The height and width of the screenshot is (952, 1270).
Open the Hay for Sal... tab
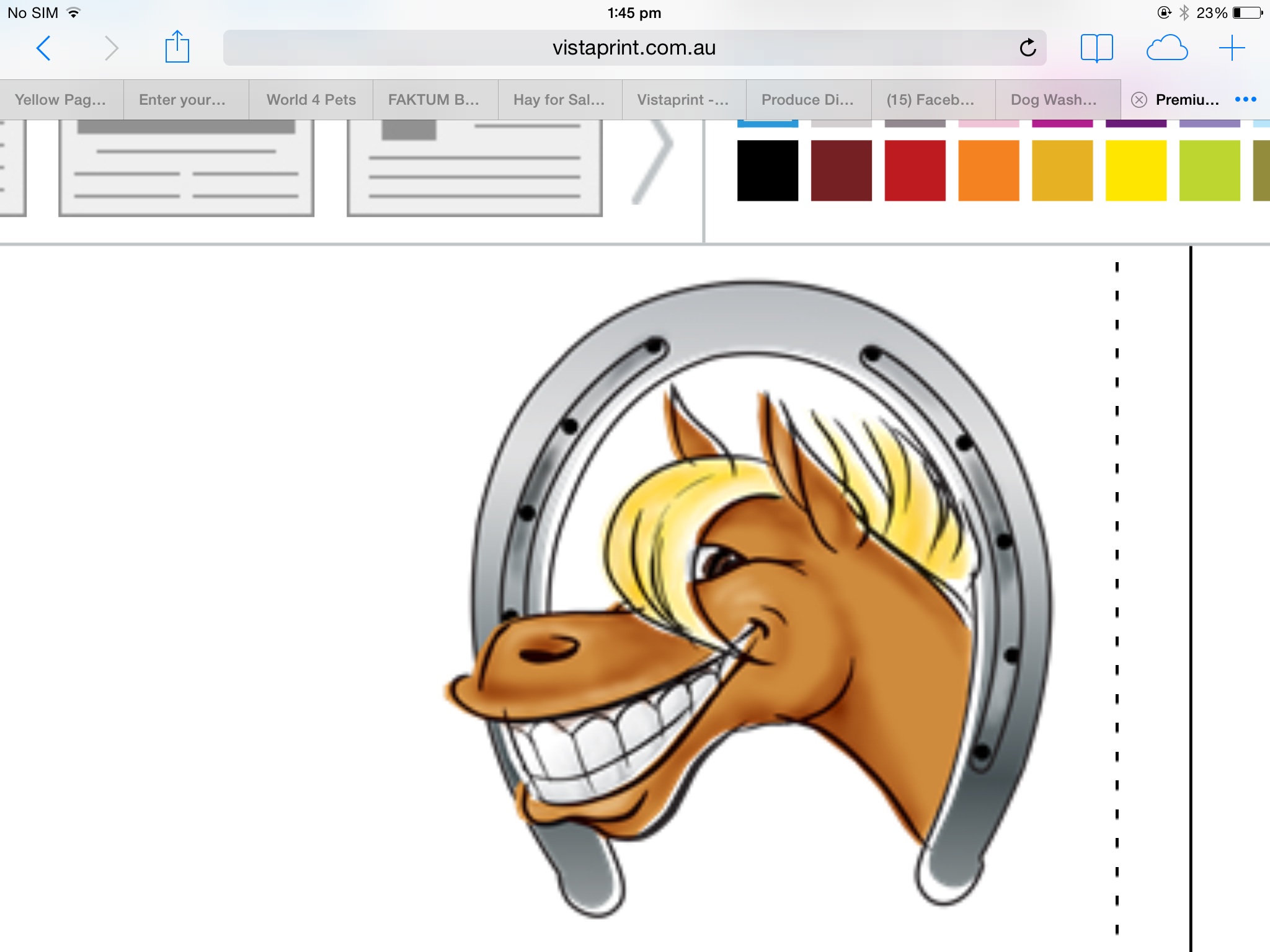tap(559, 100)
